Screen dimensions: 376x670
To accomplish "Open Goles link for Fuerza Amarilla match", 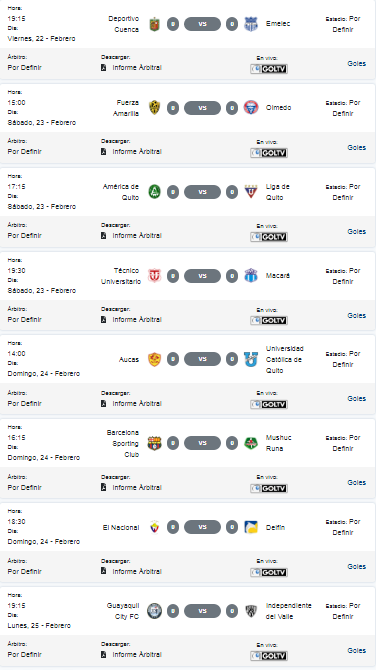I will click(356, 147).
